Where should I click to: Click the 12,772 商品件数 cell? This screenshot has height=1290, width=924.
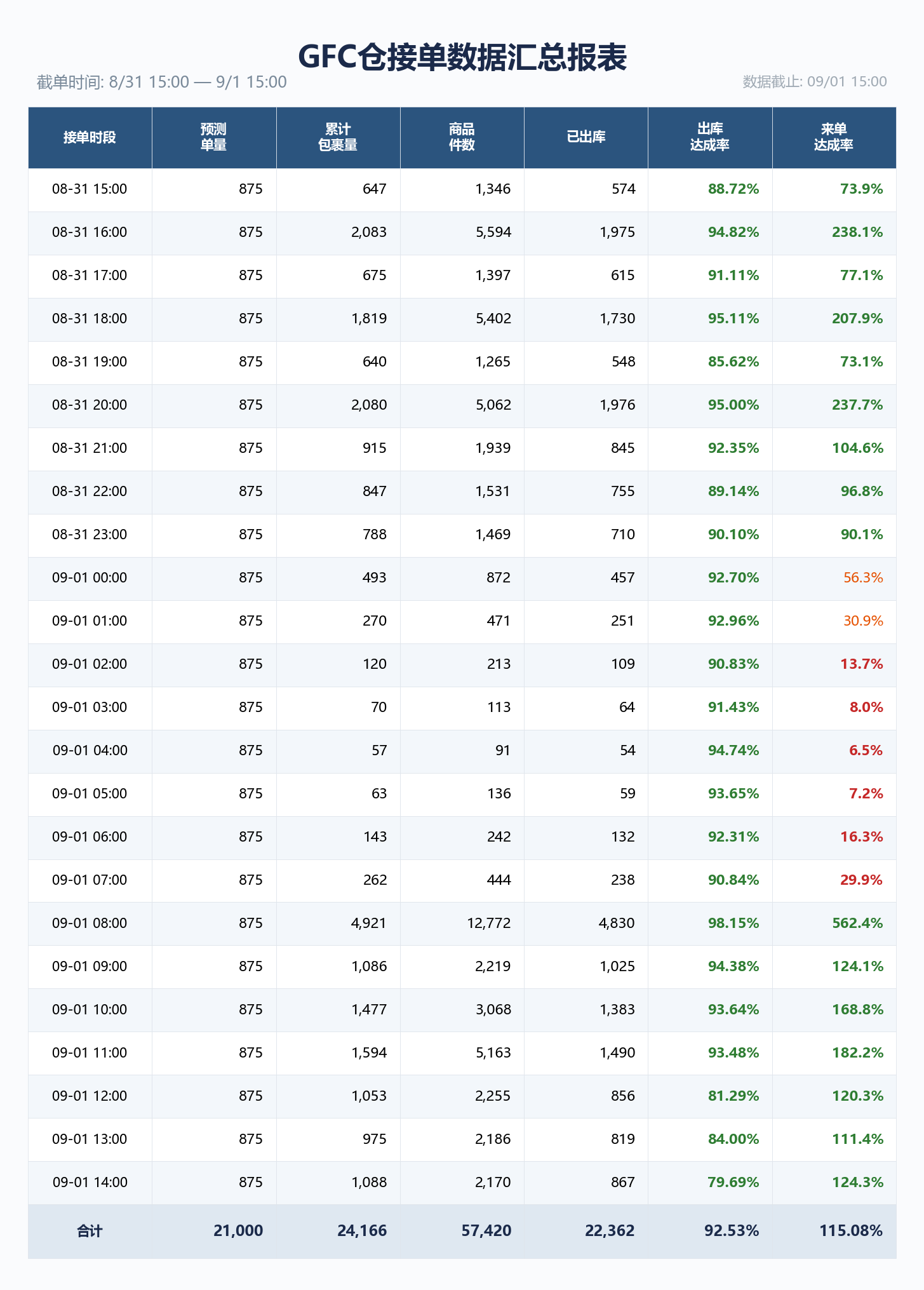coord(488,924)
